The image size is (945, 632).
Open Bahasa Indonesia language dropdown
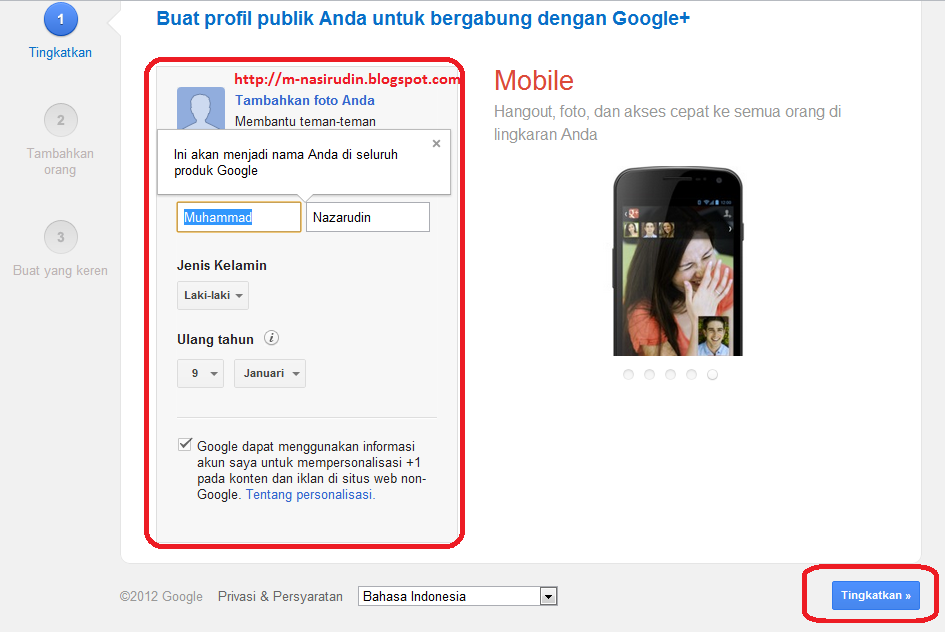(457, 596)
